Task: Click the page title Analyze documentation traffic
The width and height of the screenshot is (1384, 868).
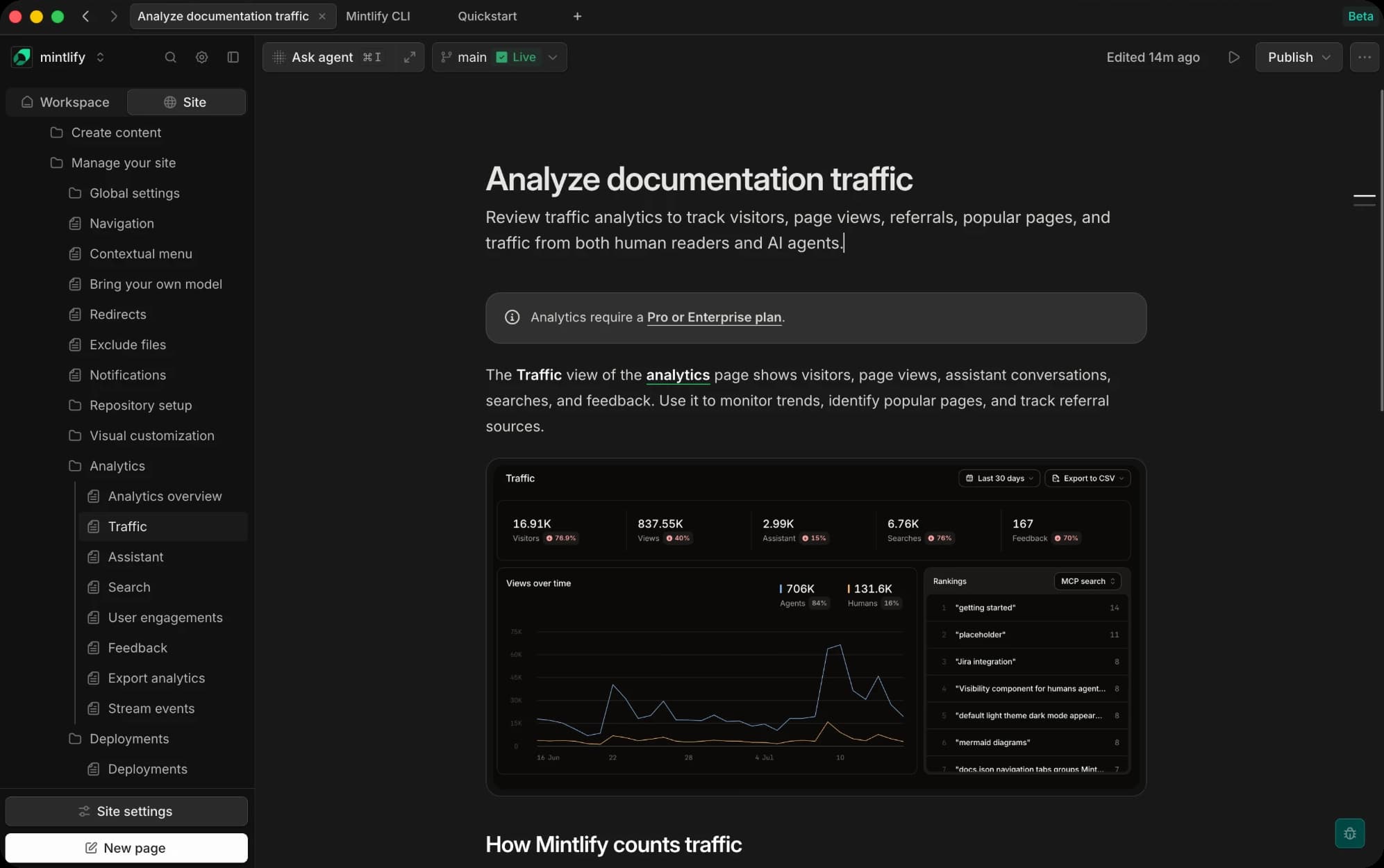Action: 699,179
